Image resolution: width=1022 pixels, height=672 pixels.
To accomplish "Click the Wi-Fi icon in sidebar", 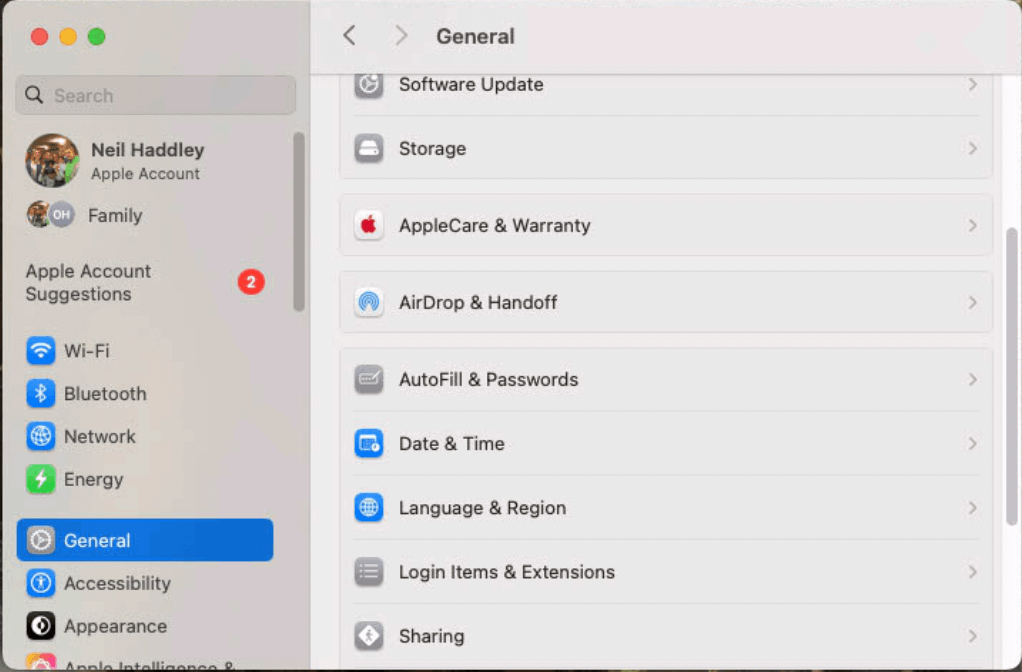I will click(40, 351).
